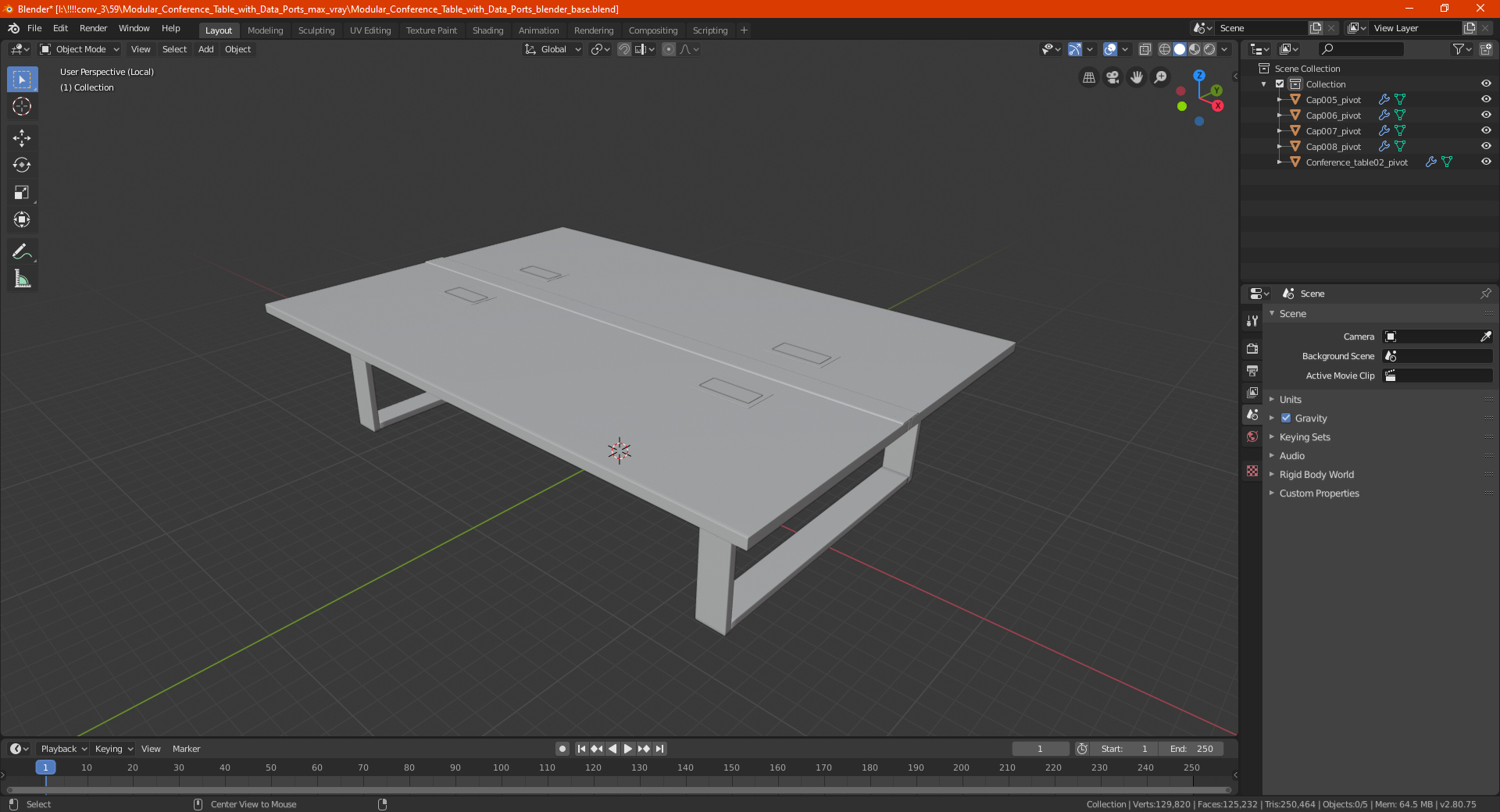Image resolution: width=1500 pixels, height=812 pixels.
Task: Hide Cap006_pivot in the viewport
Action: click(1486, 115)
